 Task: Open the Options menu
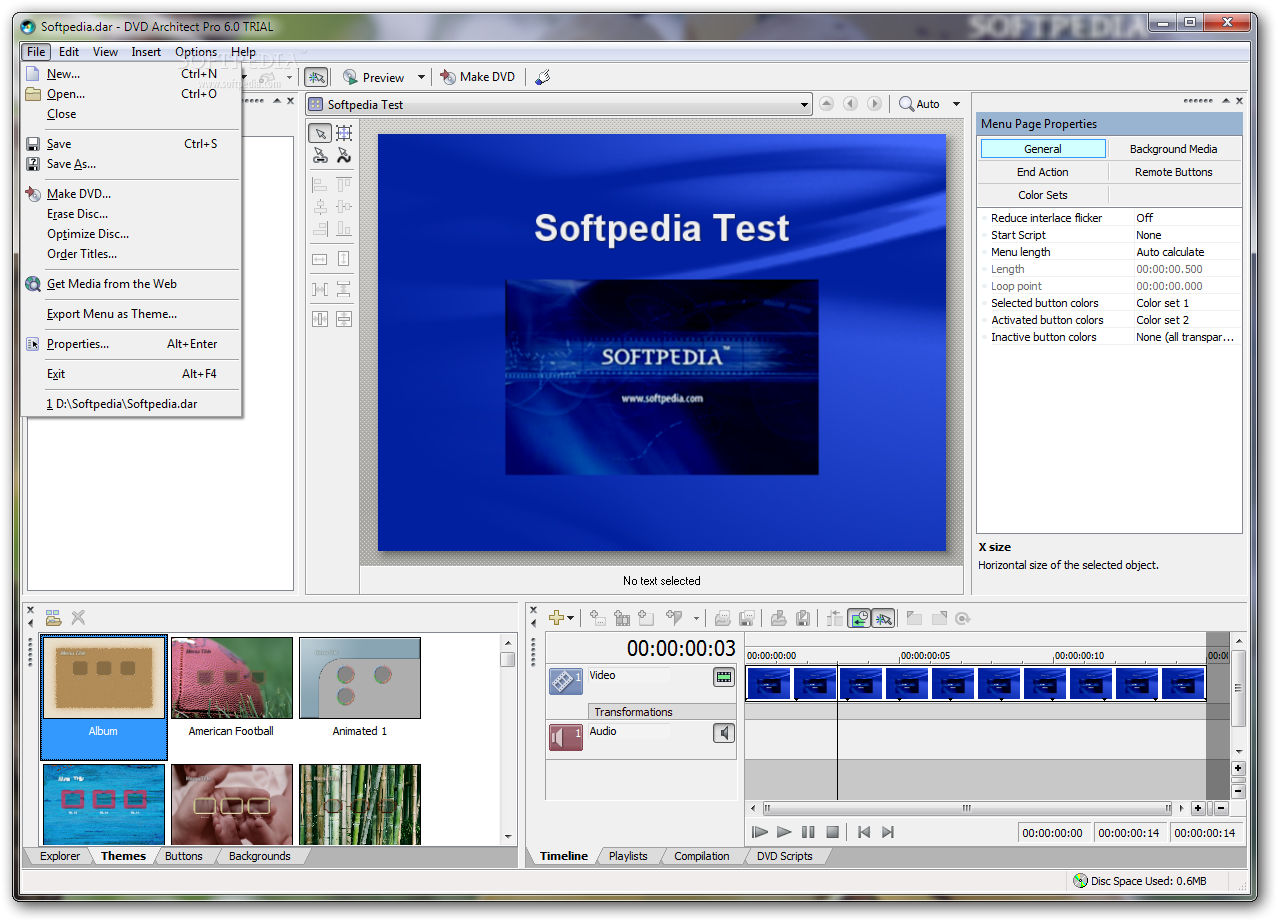(x=196, y=52)
